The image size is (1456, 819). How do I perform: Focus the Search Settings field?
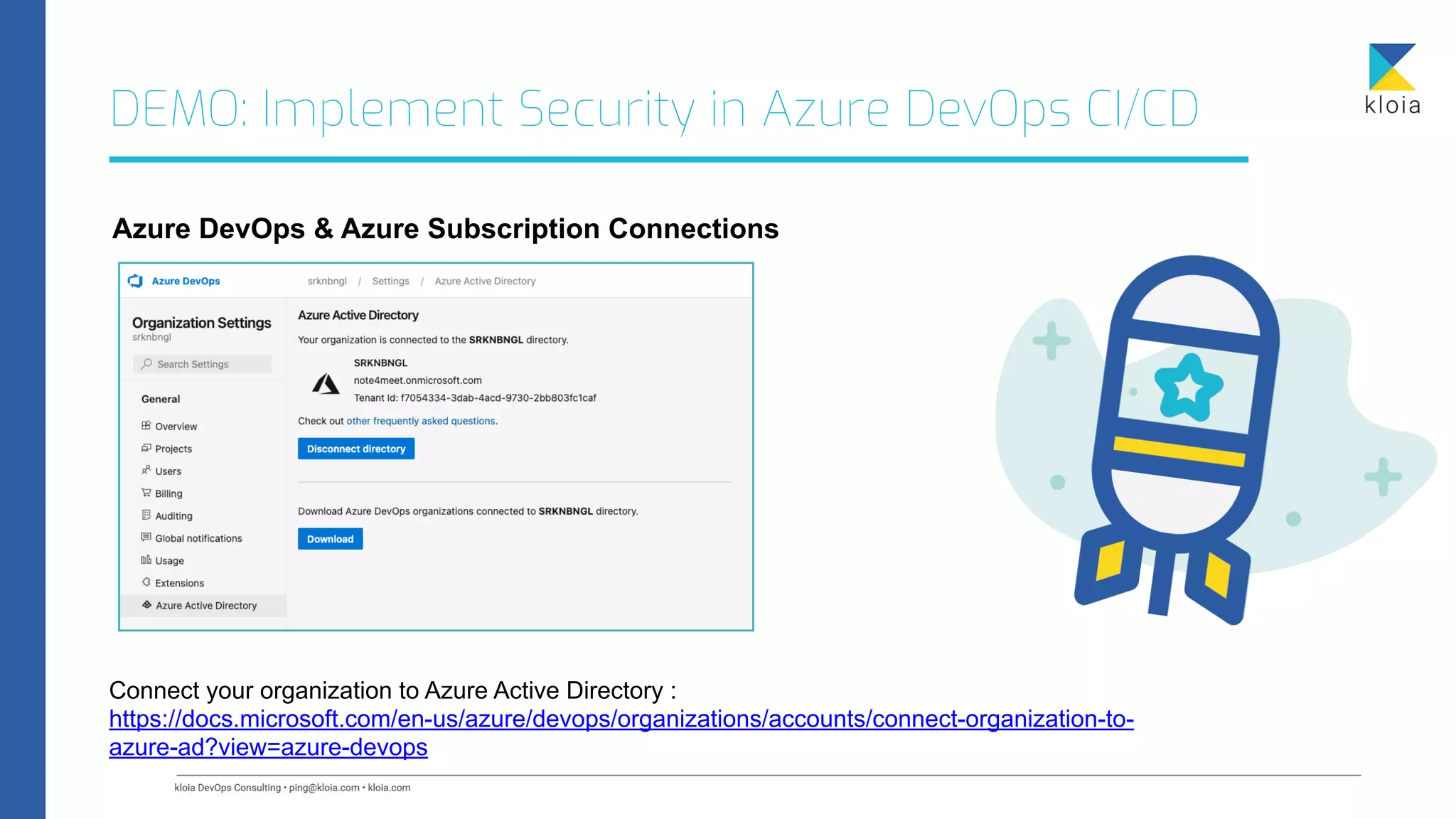[202, 364]
